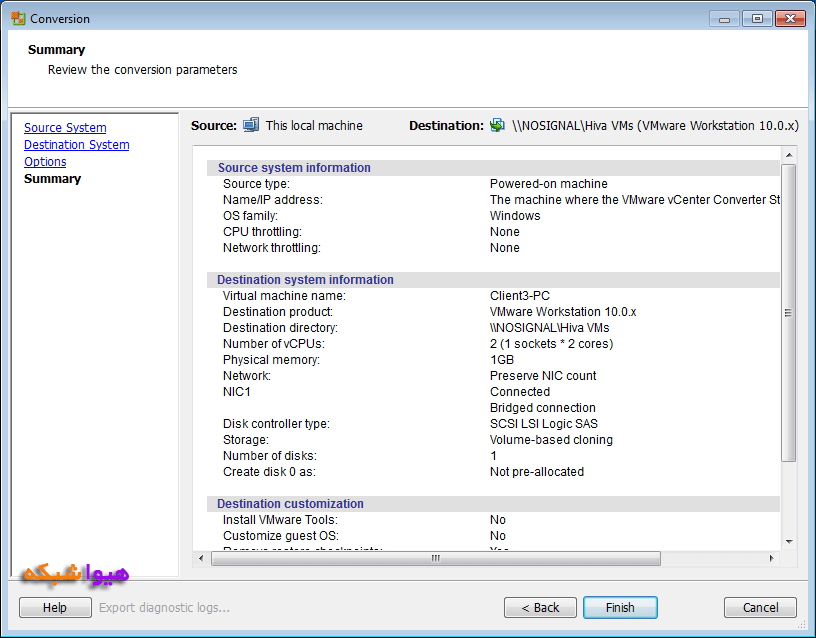Select the 1GB physical memory value

tap(502, 360)
